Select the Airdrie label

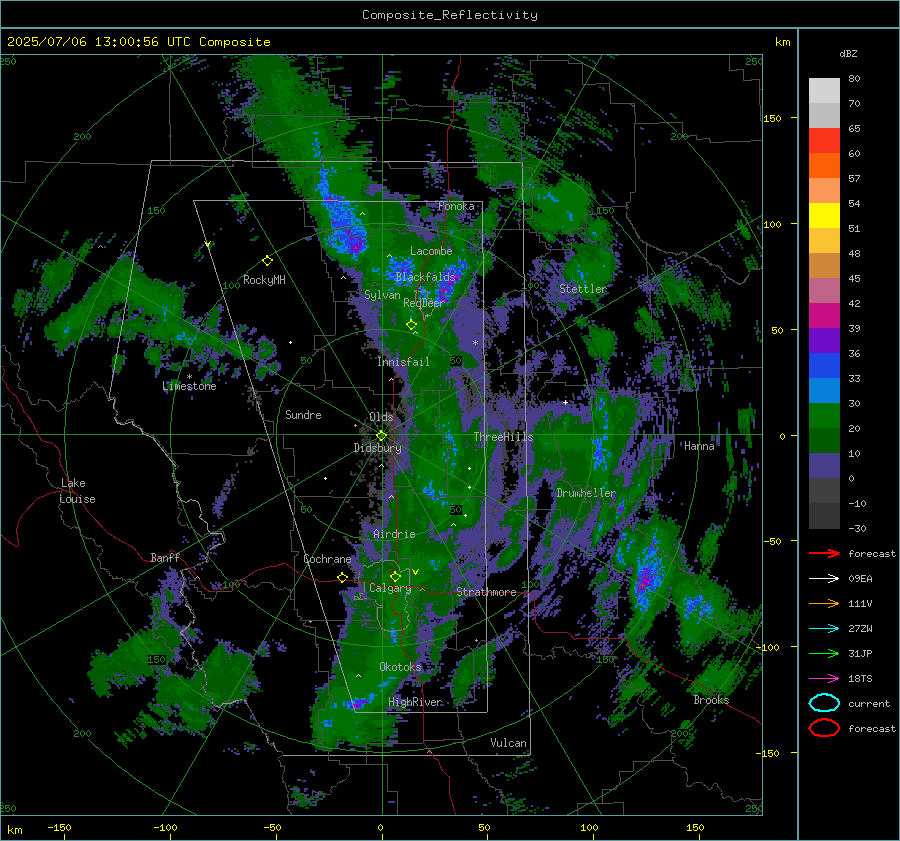(394, 534)
